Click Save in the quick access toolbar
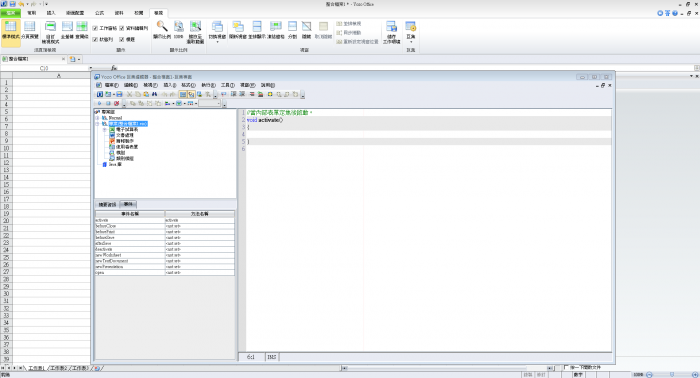This screenshot has height=378, width=700. (12, 4)
